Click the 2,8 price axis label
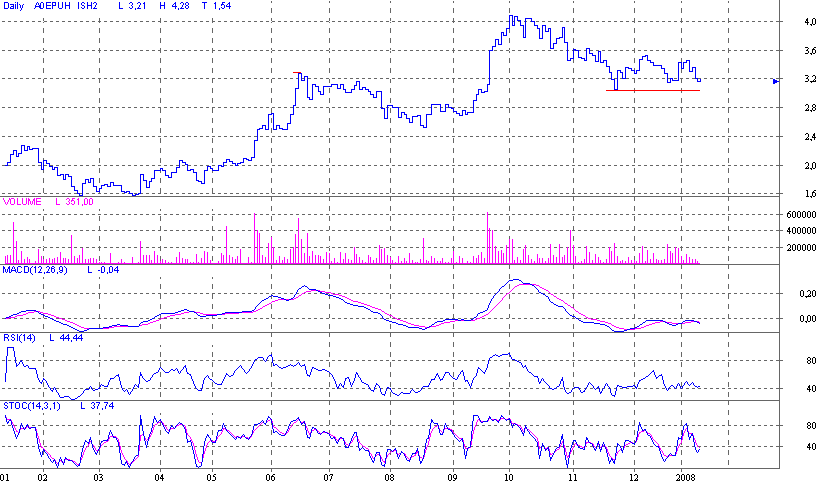 point(810,108)
